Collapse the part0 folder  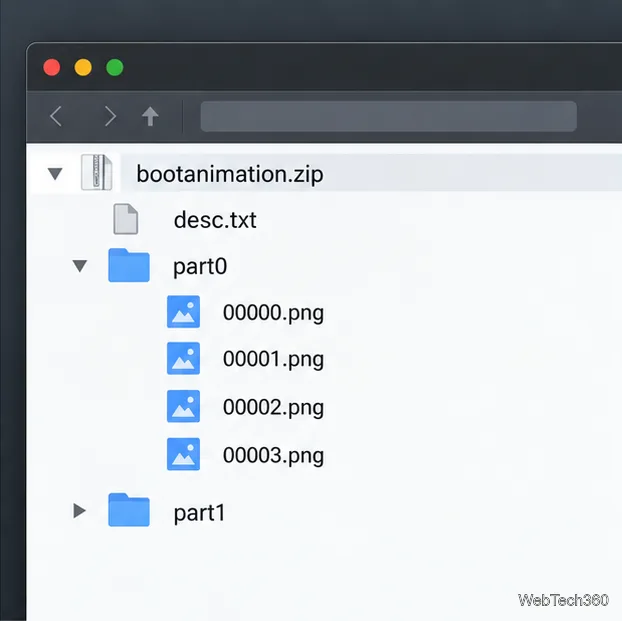80,266
